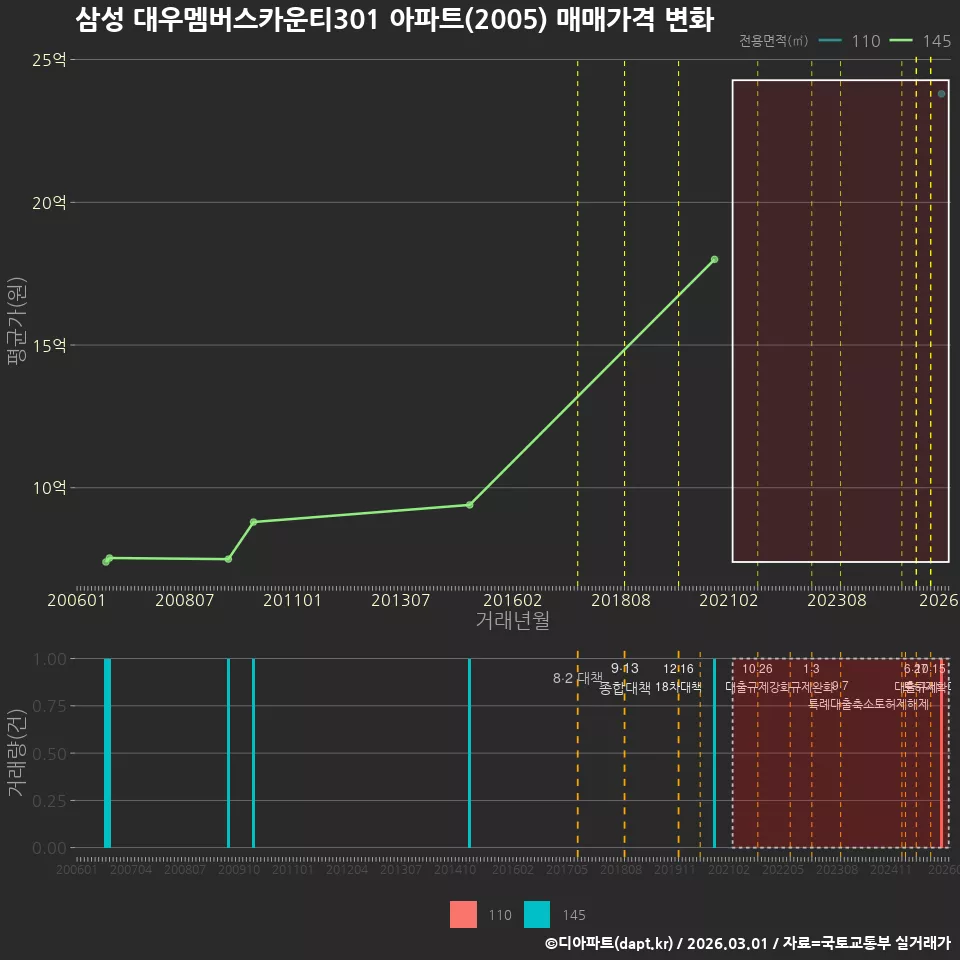Click 202102 on the price chart axis
This screenshot has width=960, height=960.
click(729, 600)
